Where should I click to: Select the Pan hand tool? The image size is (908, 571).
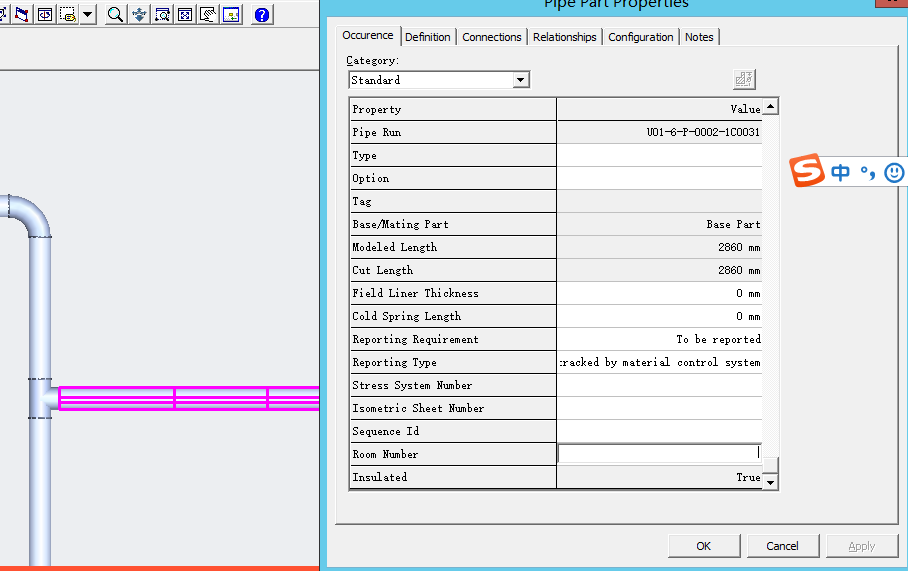pos(208,14)
